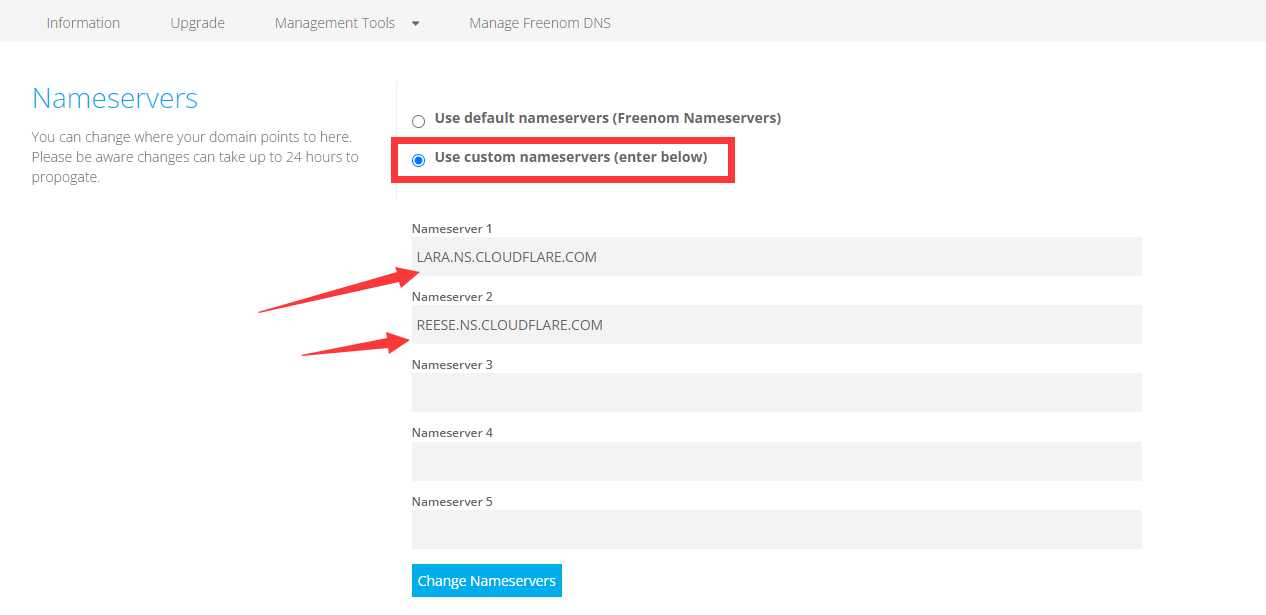Click the 'Nameserver 3' field label

pyautogui.click(x=452, y=365)
